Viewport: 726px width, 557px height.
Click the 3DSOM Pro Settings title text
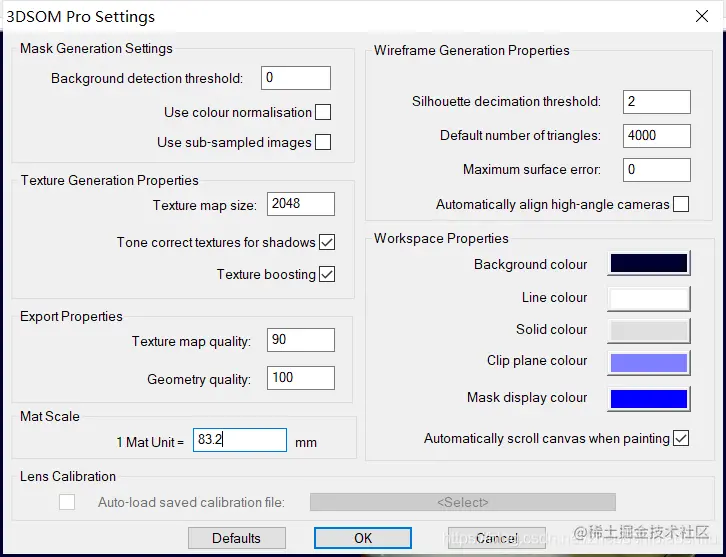pyautogui.click(x=80, y=17)
